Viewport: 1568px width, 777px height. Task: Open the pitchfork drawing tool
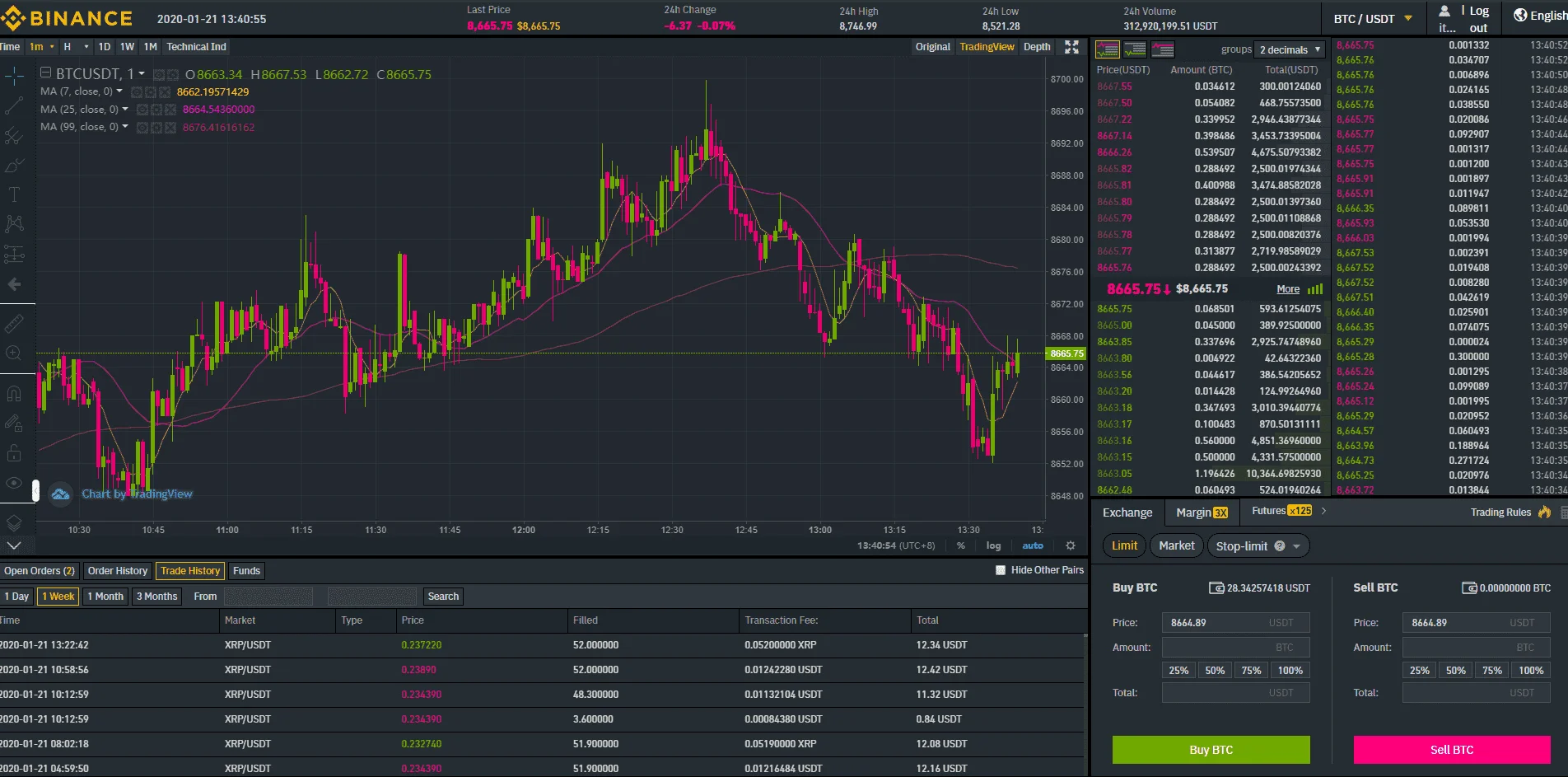(x=14, y=136)
